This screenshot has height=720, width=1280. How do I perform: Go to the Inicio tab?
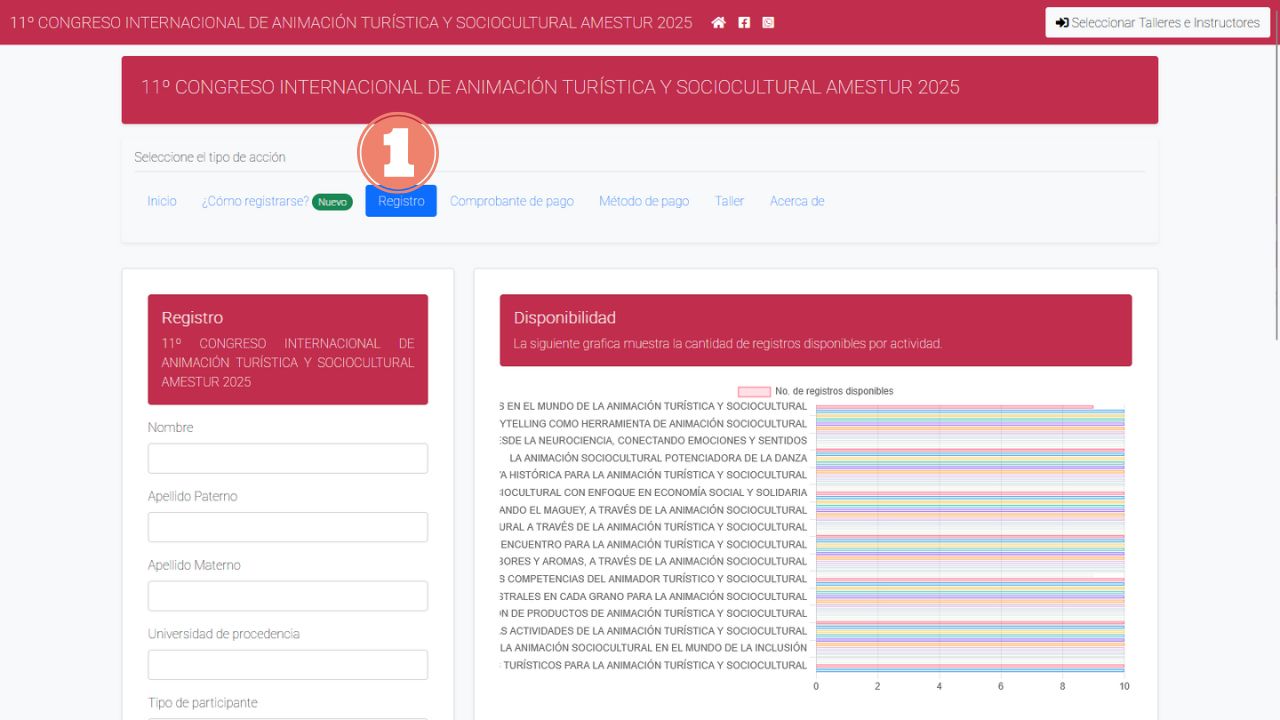(162, 201)
